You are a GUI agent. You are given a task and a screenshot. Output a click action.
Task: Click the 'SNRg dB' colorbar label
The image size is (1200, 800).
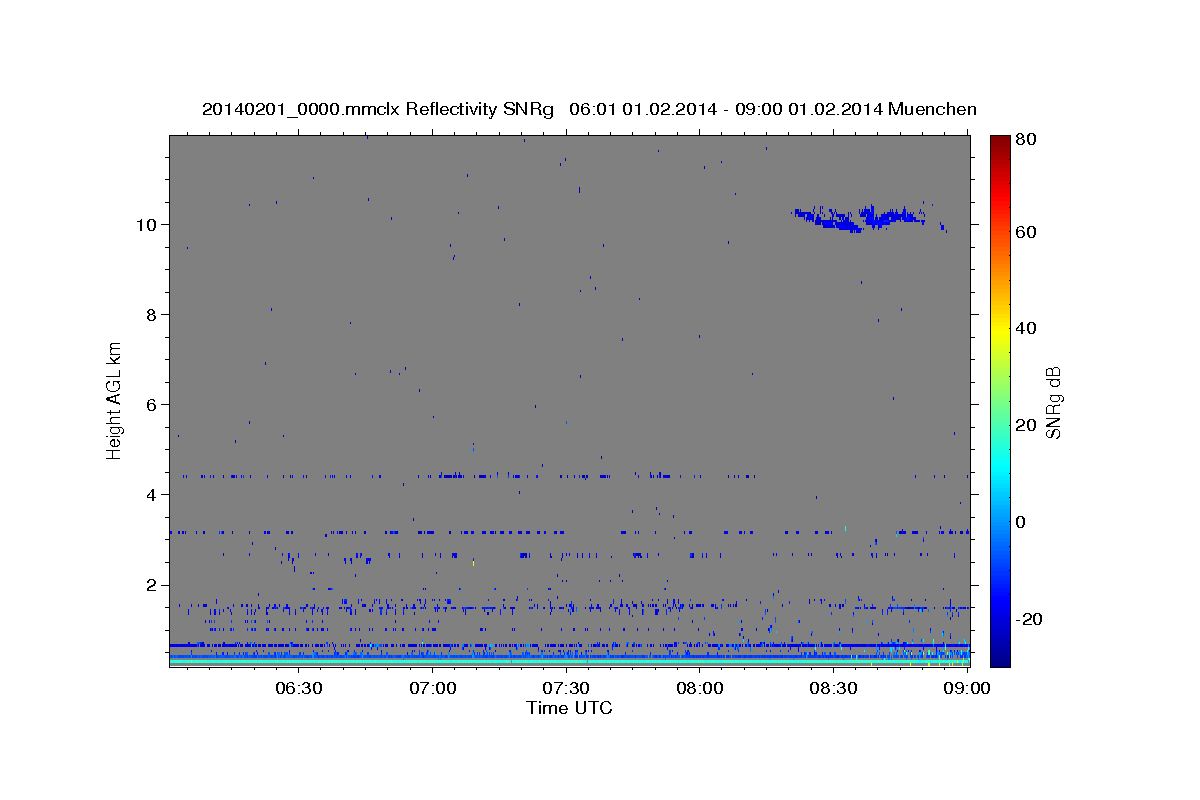[x=1053, y=402]
